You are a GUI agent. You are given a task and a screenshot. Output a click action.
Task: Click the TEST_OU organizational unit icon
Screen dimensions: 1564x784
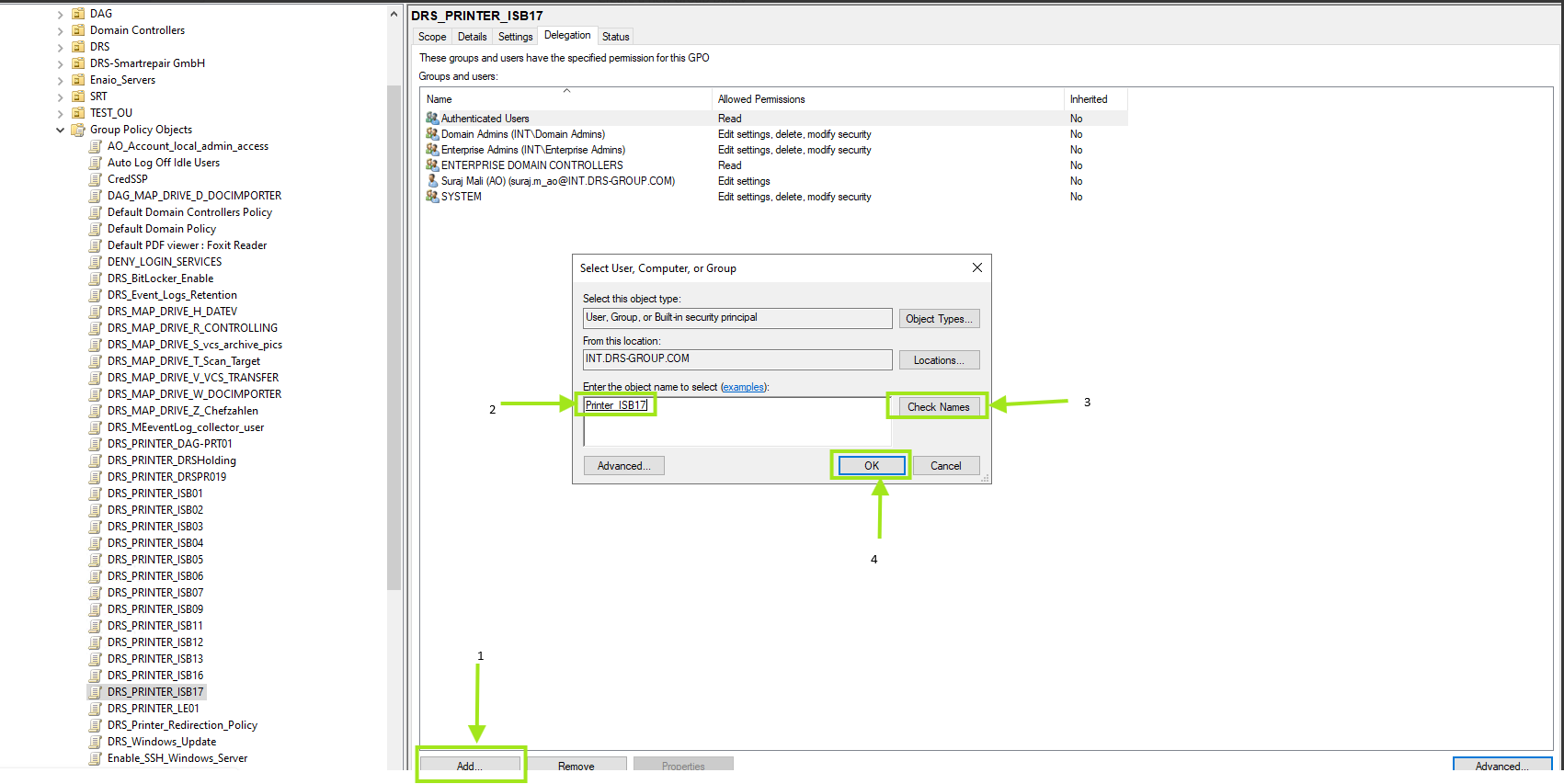click(79, 113)
